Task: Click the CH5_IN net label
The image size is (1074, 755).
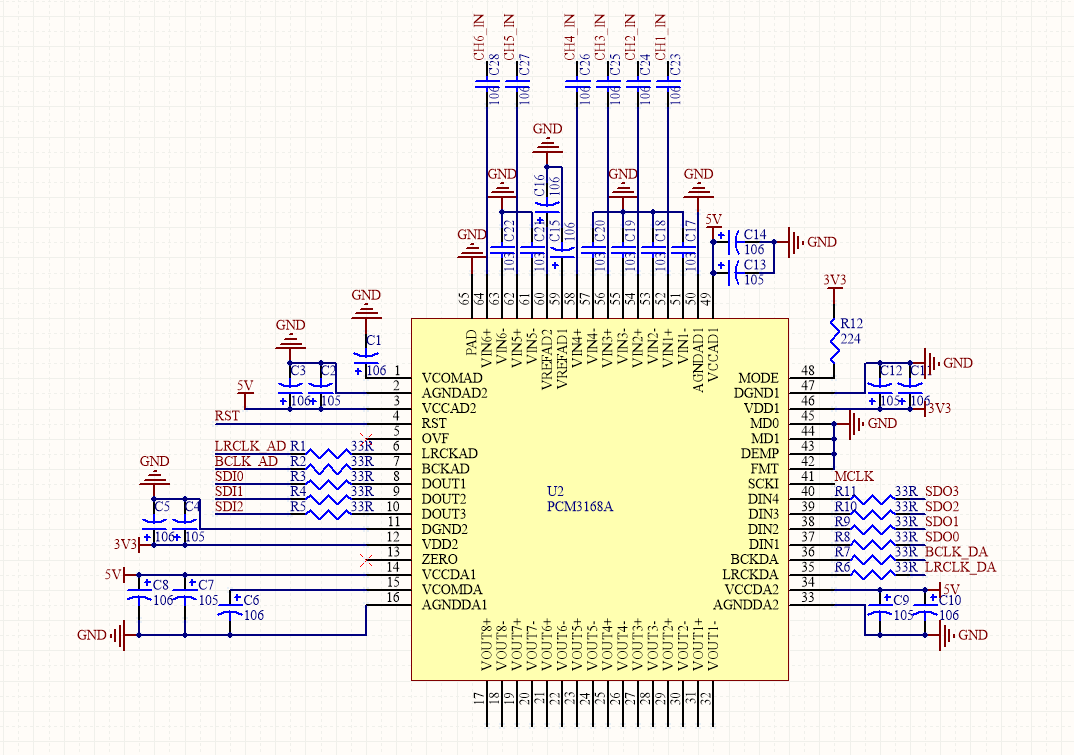Action: click(x=509, y=37)
